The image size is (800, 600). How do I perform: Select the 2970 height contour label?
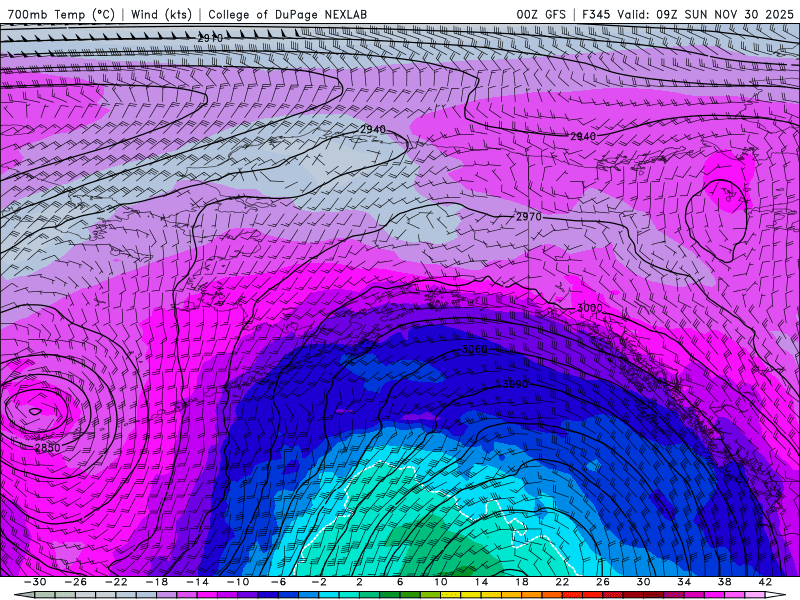click(529, 217)
